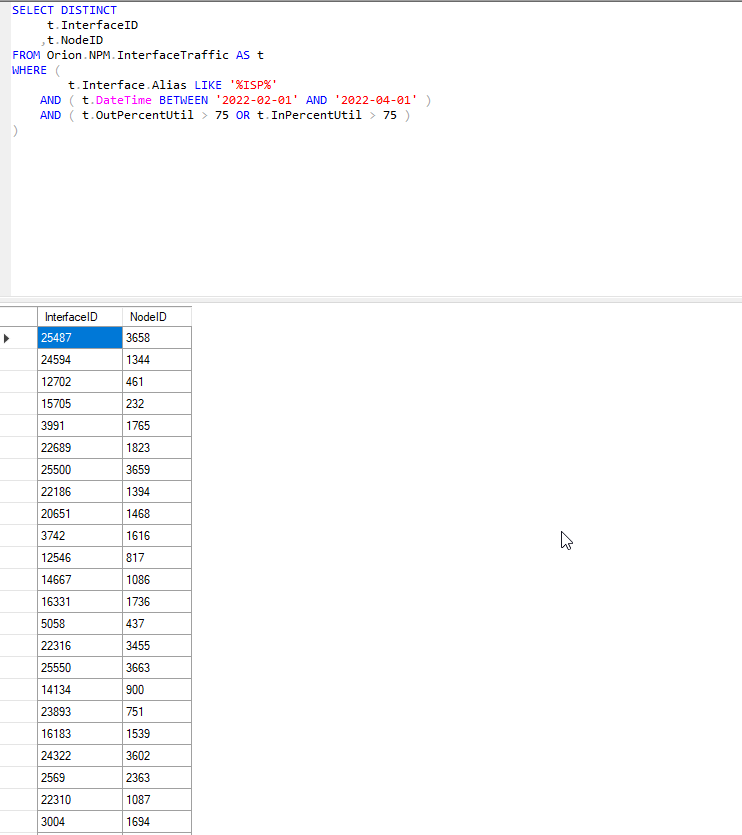Select NodeID cell 3455
The width and height of the screenshot is (742, 835).
(x=157, y=646)
